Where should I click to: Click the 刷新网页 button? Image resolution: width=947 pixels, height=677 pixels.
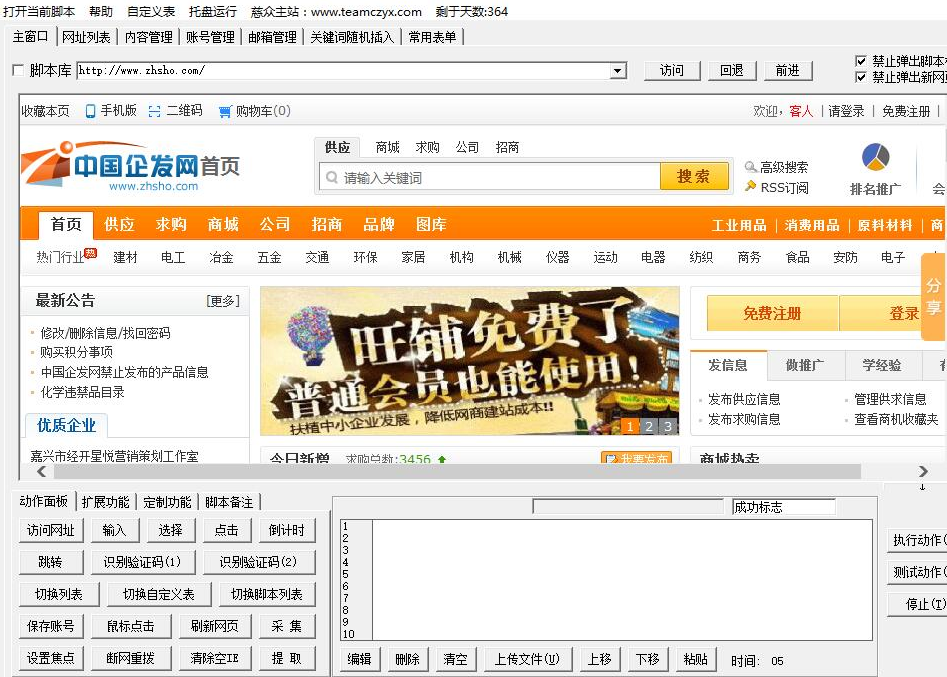[x=215, y=626]
